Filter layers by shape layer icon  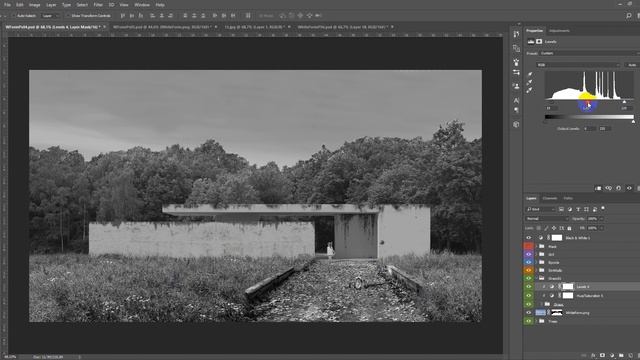pos(587,209)
